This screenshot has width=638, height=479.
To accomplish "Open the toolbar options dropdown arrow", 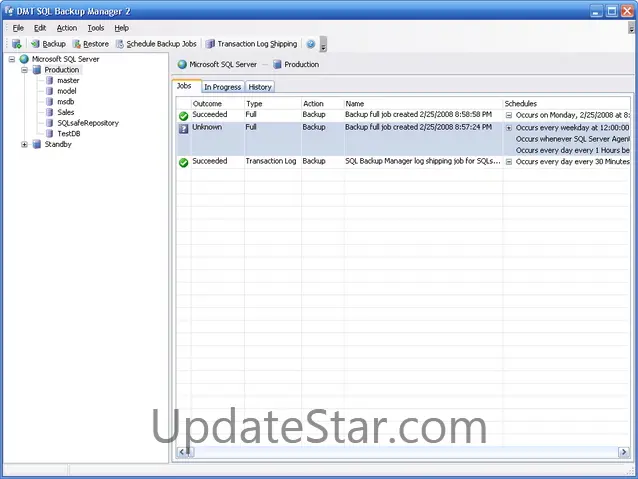I will point(323,44).
